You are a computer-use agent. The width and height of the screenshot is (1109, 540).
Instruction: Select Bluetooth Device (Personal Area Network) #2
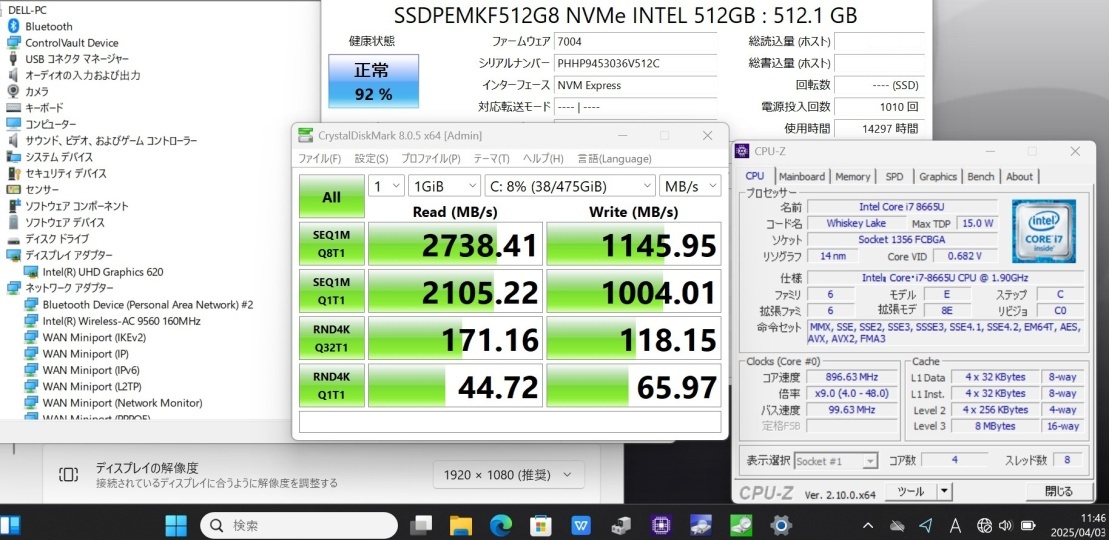(x=148, y=304)
